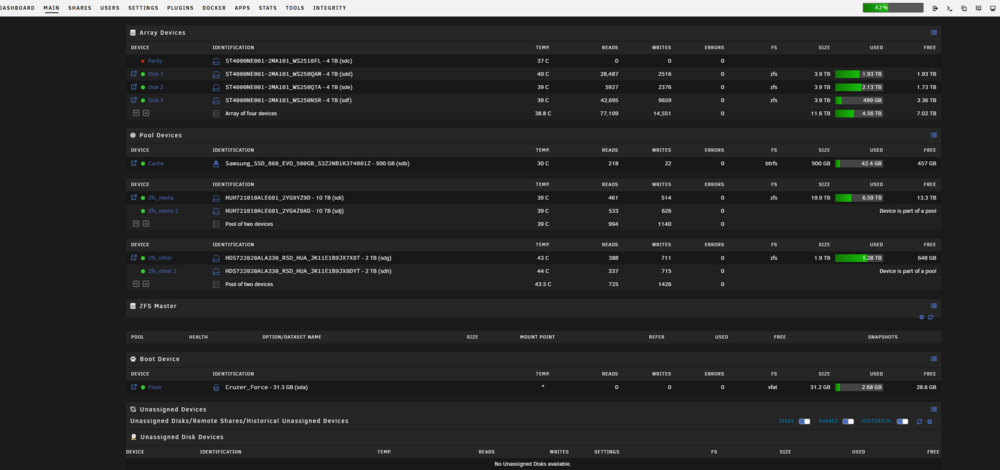1000x470 pixels.
Task: Expand first button in Zfs_other pool totals
Action: (136, 284)
